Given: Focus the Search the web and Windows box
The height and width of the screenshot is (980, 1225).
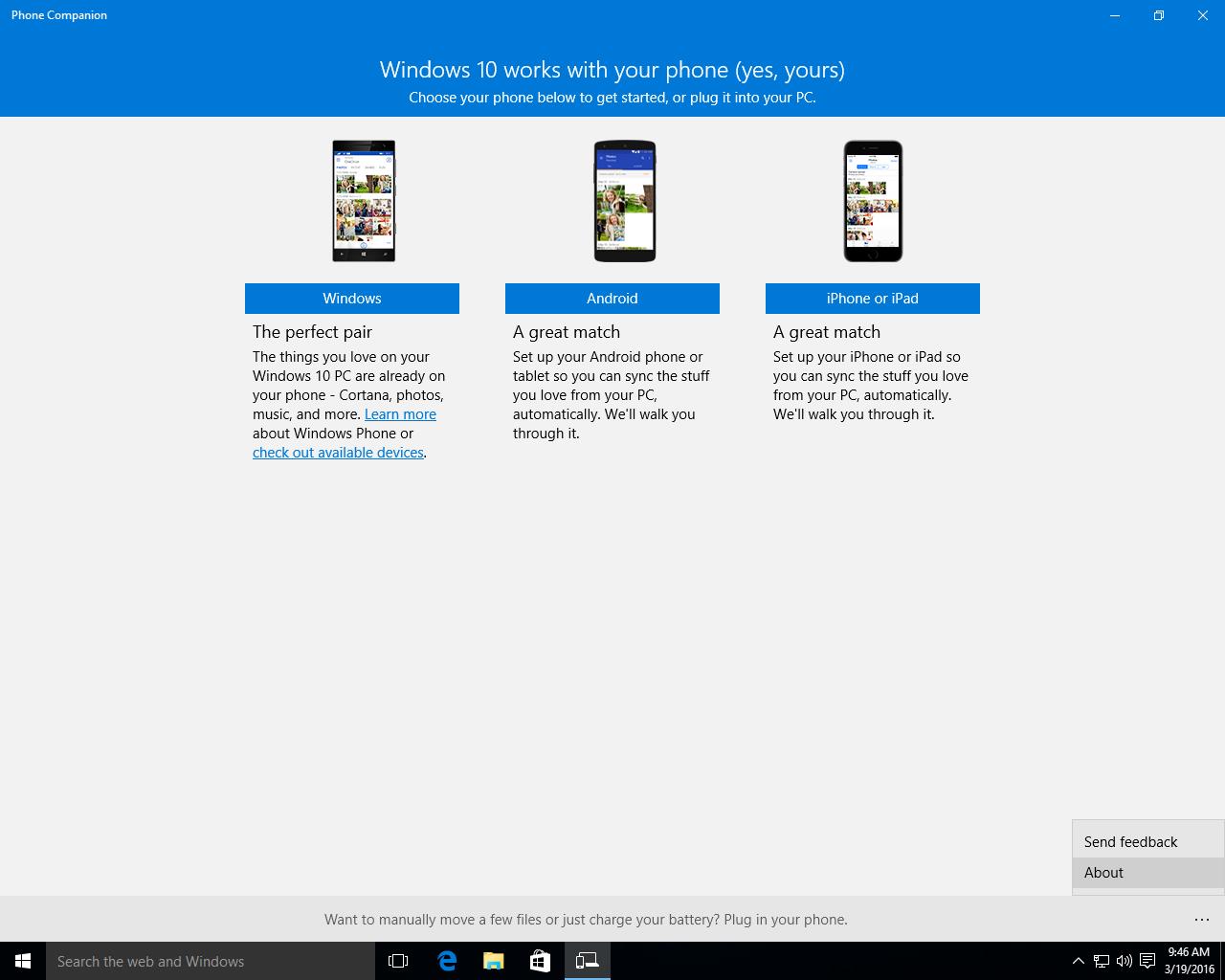Looking at the screenshot, I should [211, 961].
